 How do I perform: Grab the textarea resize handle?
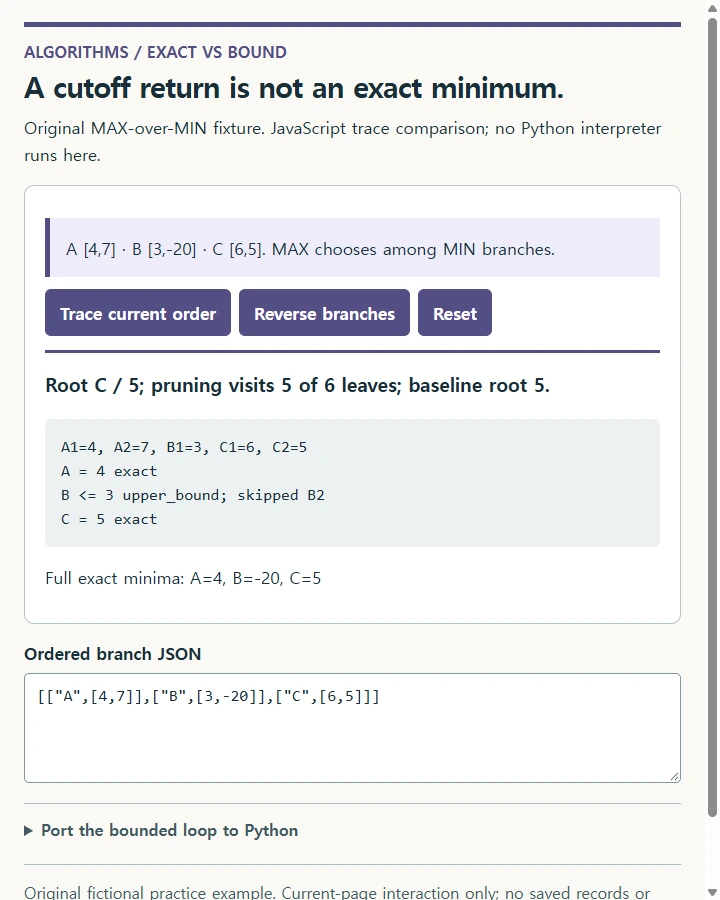(x=675, y=777)
